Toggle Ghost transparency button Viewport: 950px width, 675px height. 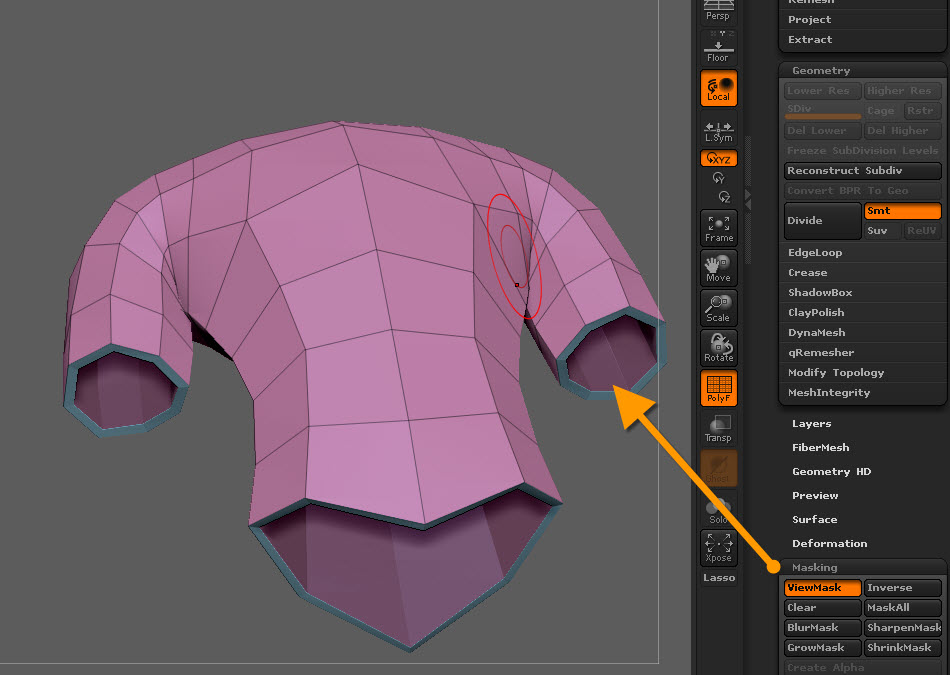tap(719, 468)
